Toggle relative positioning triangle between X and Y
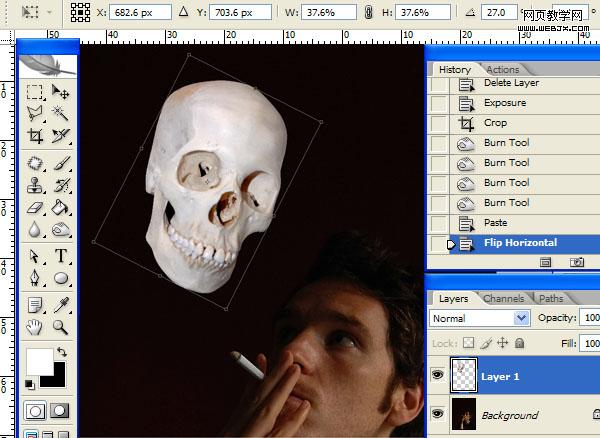This screenshot has height=438, width=600. click(x=184, y=12)
